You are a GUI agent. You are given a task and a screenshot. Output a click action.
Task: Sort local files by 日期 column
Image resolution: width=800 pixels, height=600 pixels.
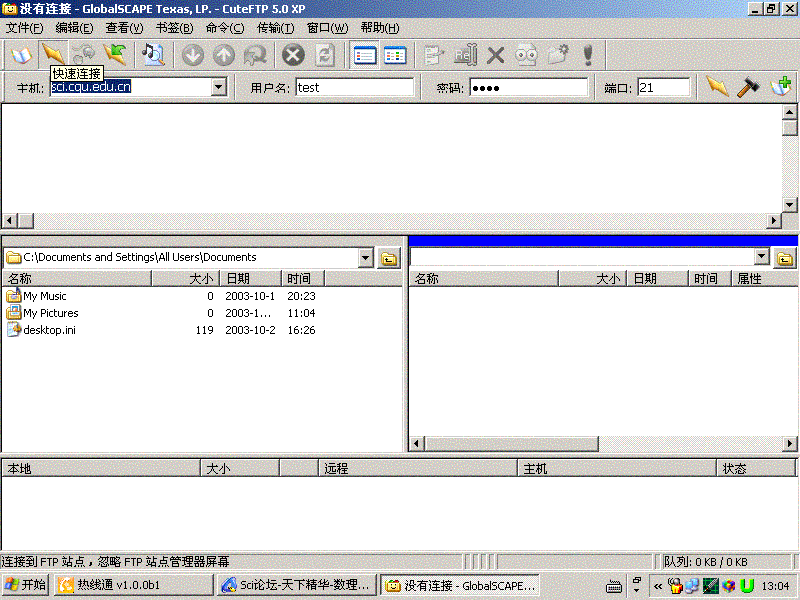pos(251,279)
